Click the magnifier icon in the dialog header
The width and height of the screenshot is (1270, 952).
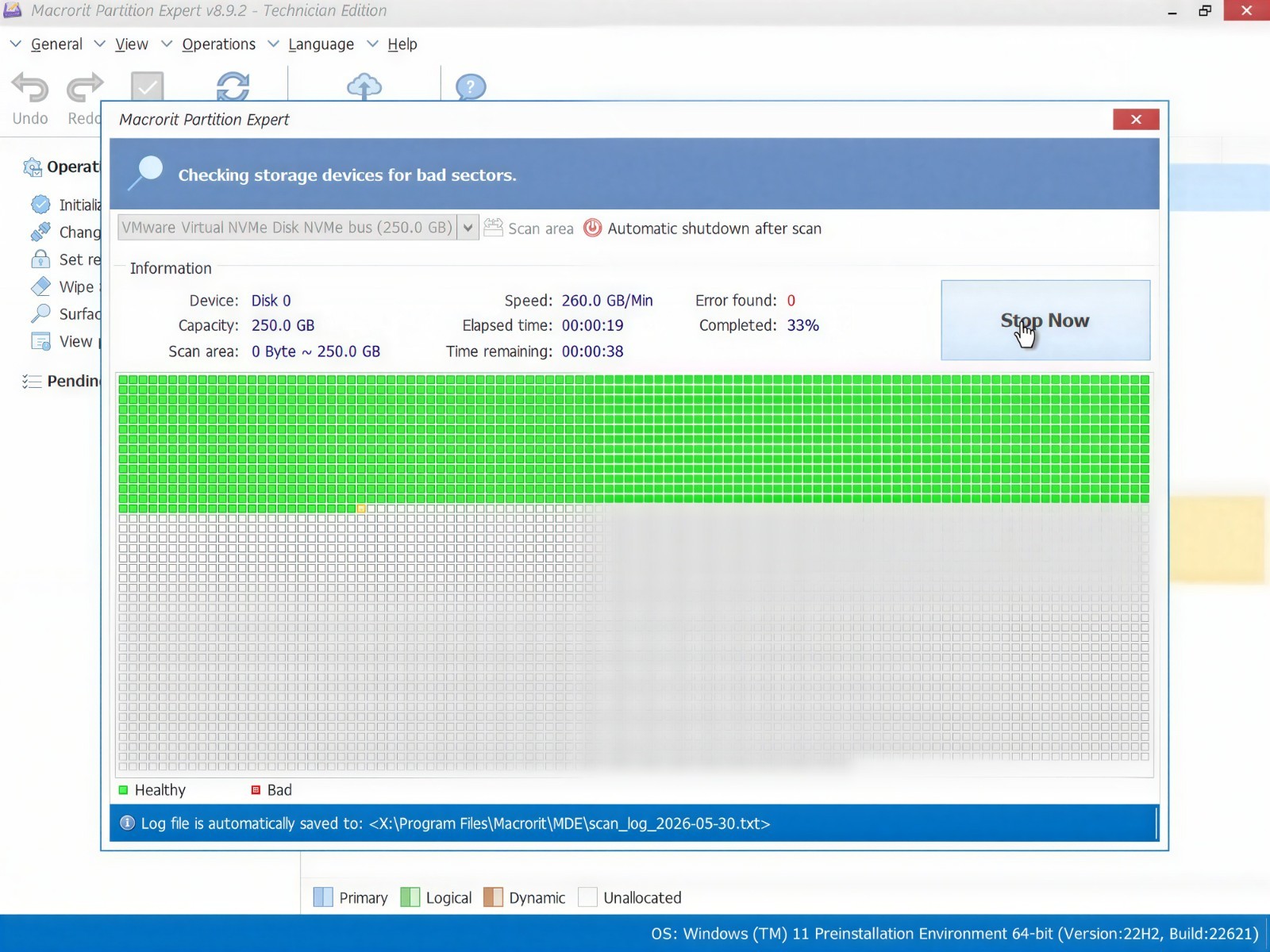click(146, 172)
